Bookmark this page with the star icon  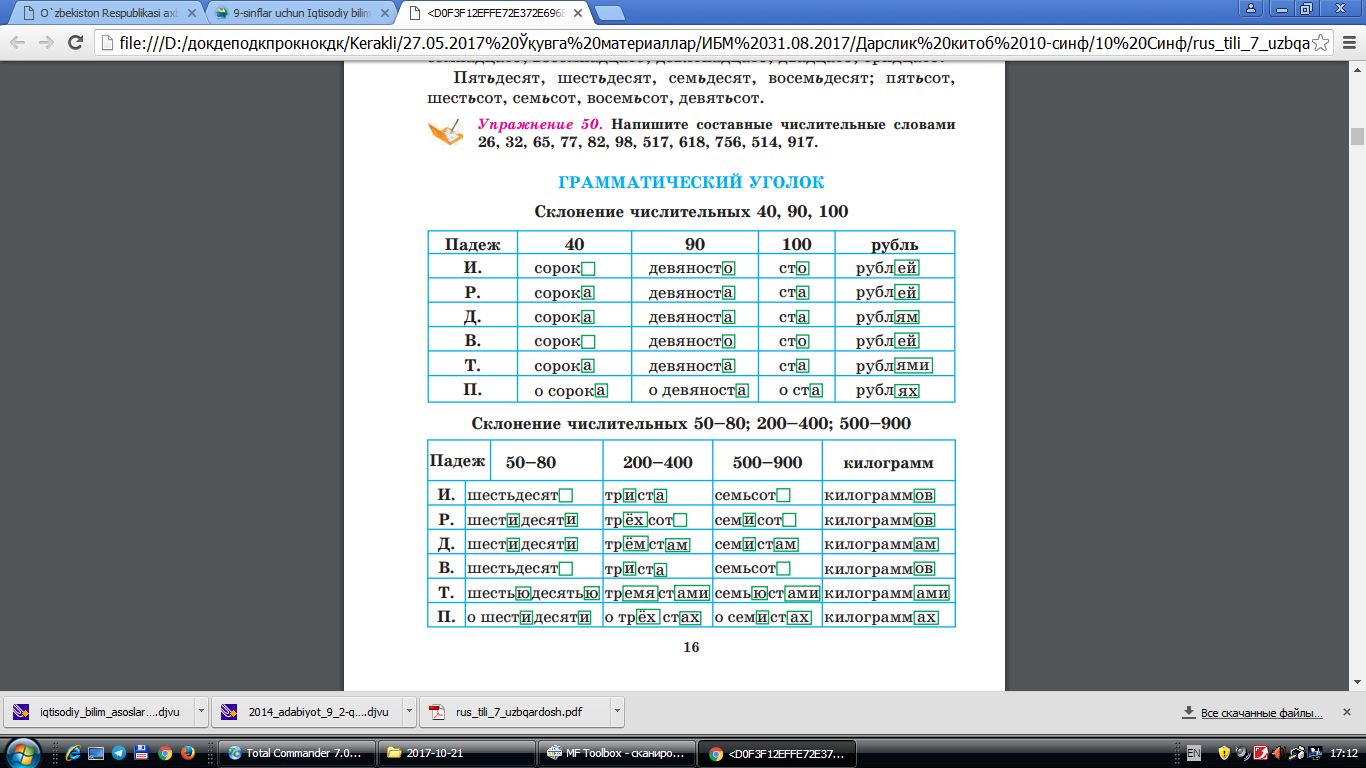pyautogui.click(x=1321, y=43)
